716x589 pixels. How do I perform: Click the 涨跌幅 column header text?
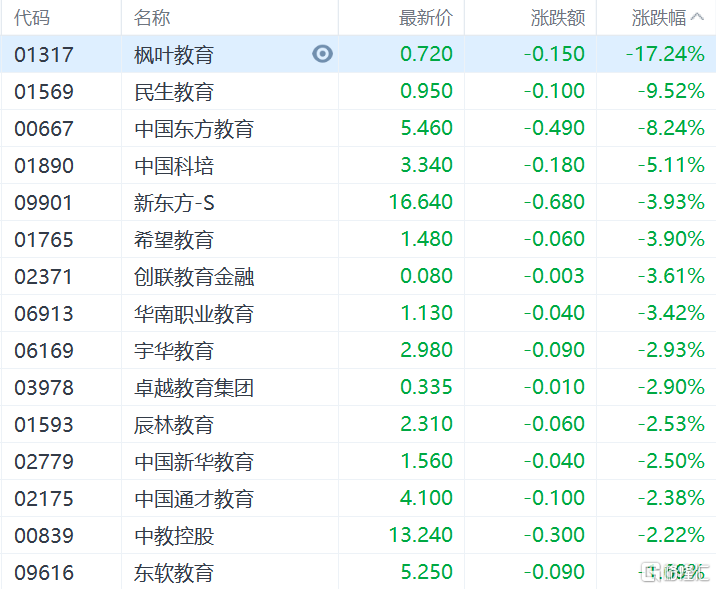pos(659,18)
